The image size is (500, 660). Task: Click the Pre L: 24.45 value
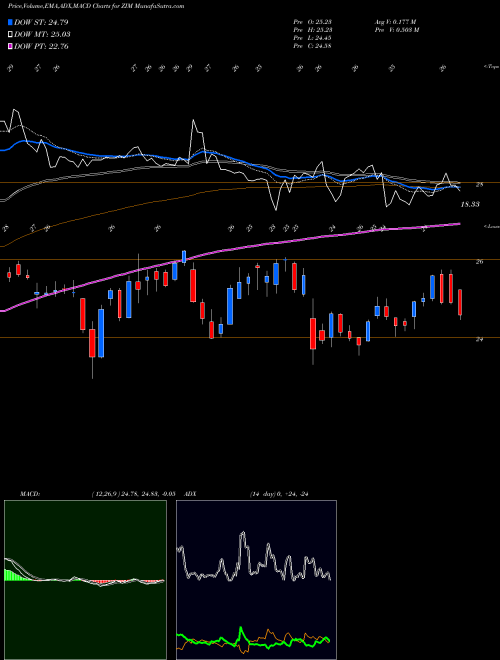coord(313,38)
